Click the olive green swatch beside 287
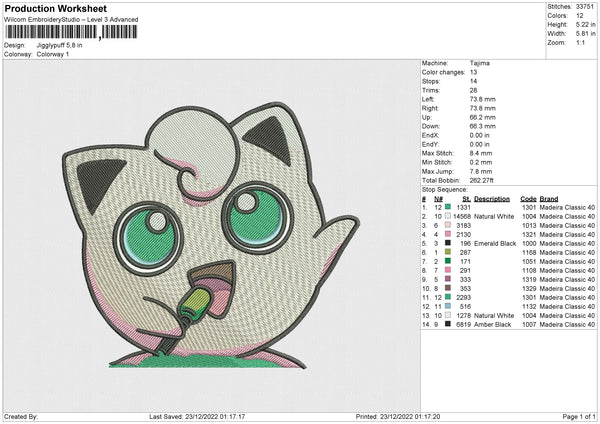 pyautogui.click(x=448, y=252)
